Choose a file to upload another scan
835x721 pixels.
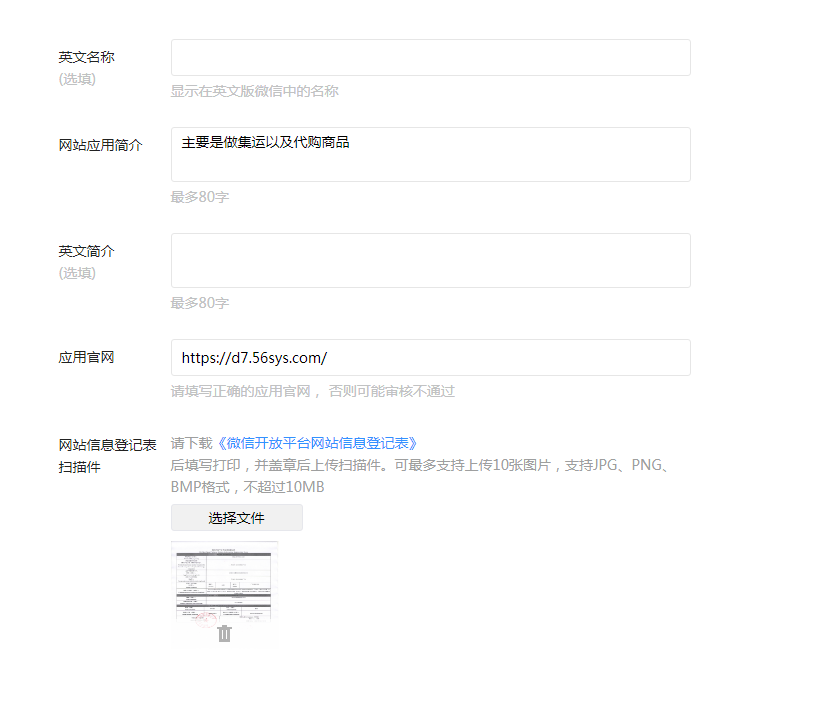click(x=236, y=517)
